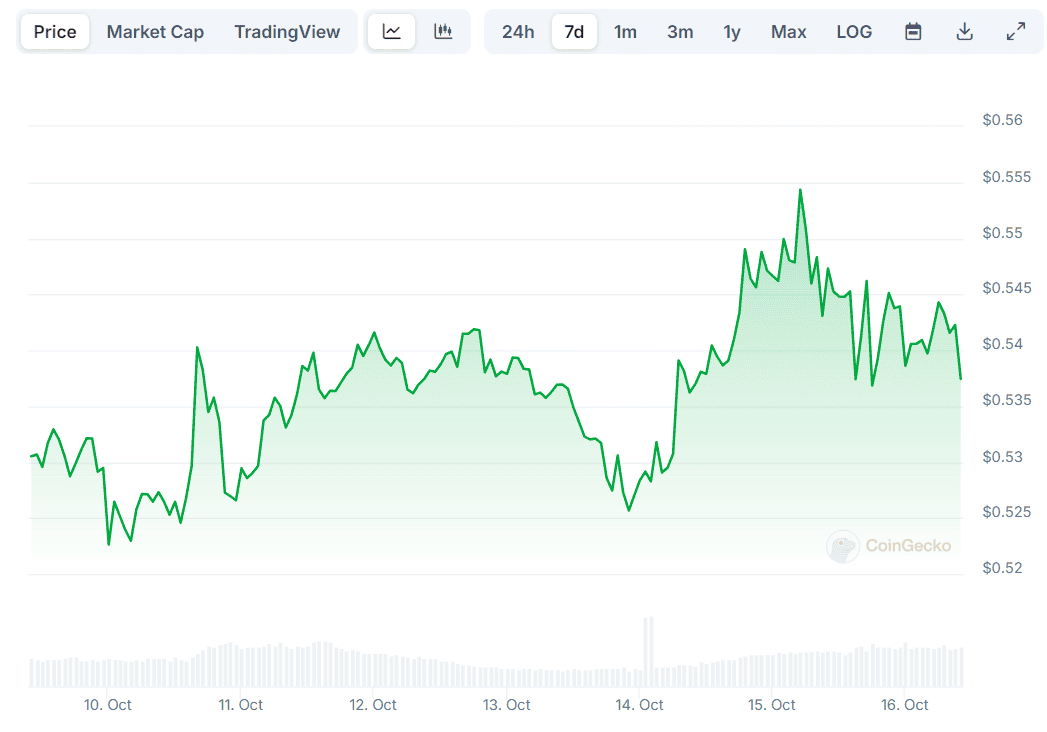Set the chart range to 1y

click(732, 31)
